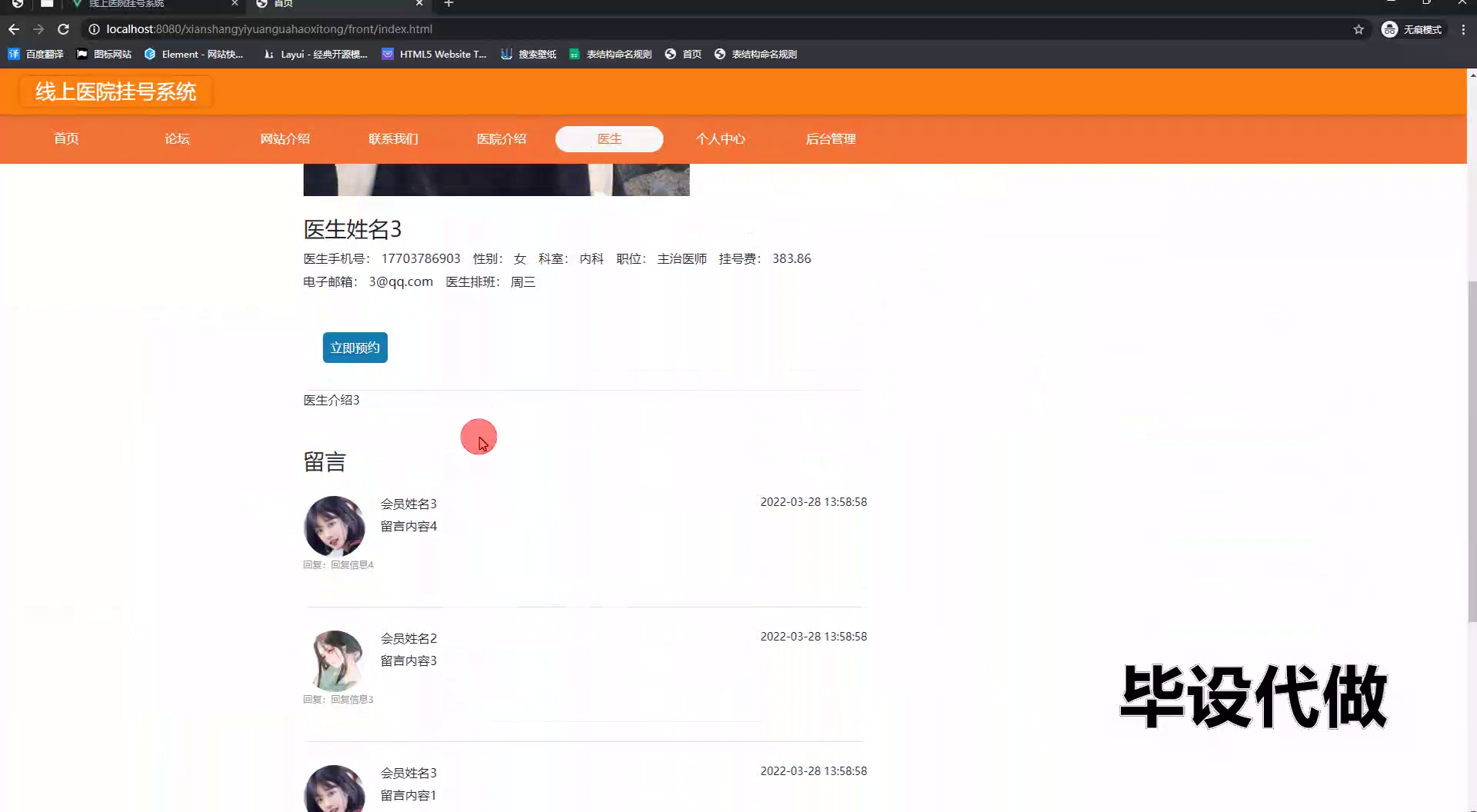Screen dimensions: 1477x812
Task: Click the 立即预约 appointment button
Action: [x=355, y=348]
